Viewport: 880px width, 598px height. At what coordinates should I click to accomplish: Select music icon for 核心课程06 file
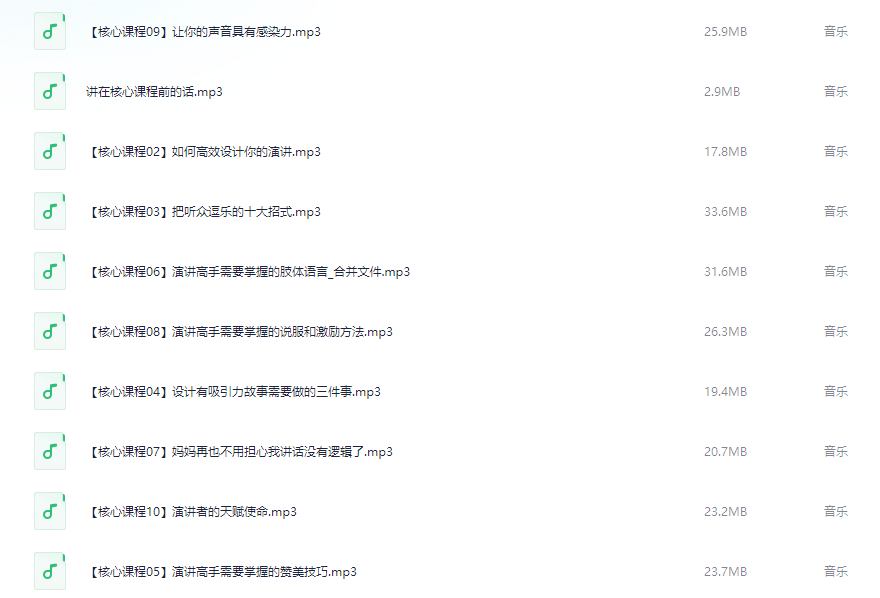tap(50, 272)
